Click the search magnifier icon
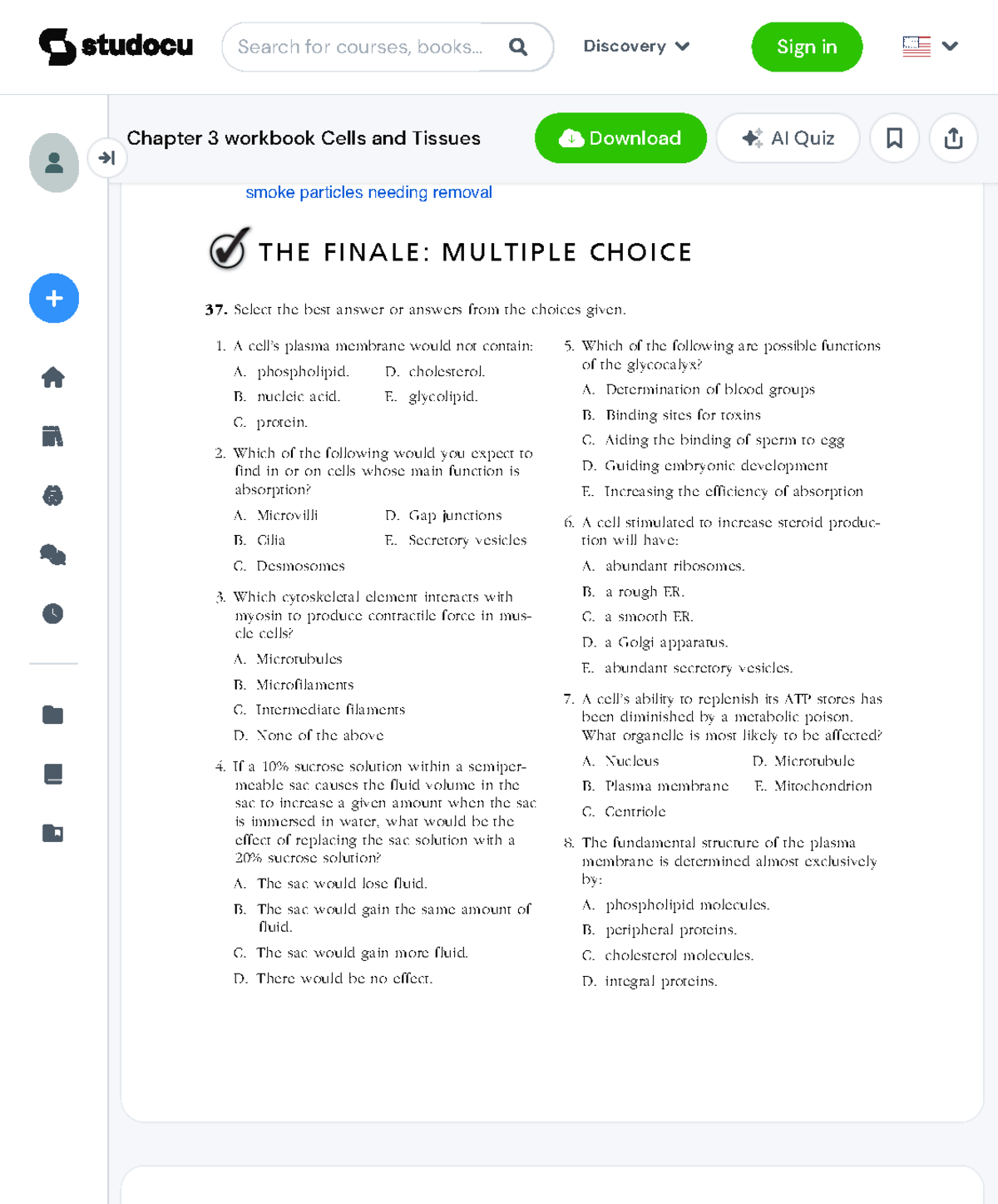The width and height of the screenshot is (998, 1204). point(518,47)
